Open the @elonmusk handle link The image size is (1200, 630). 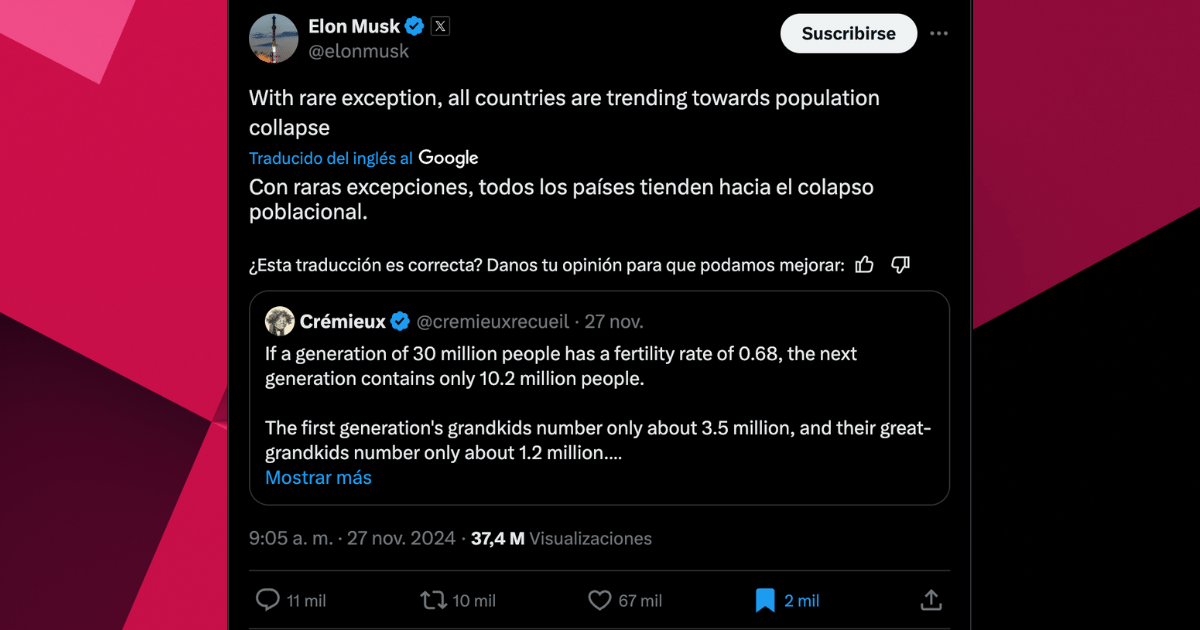[x=358, y=51]
